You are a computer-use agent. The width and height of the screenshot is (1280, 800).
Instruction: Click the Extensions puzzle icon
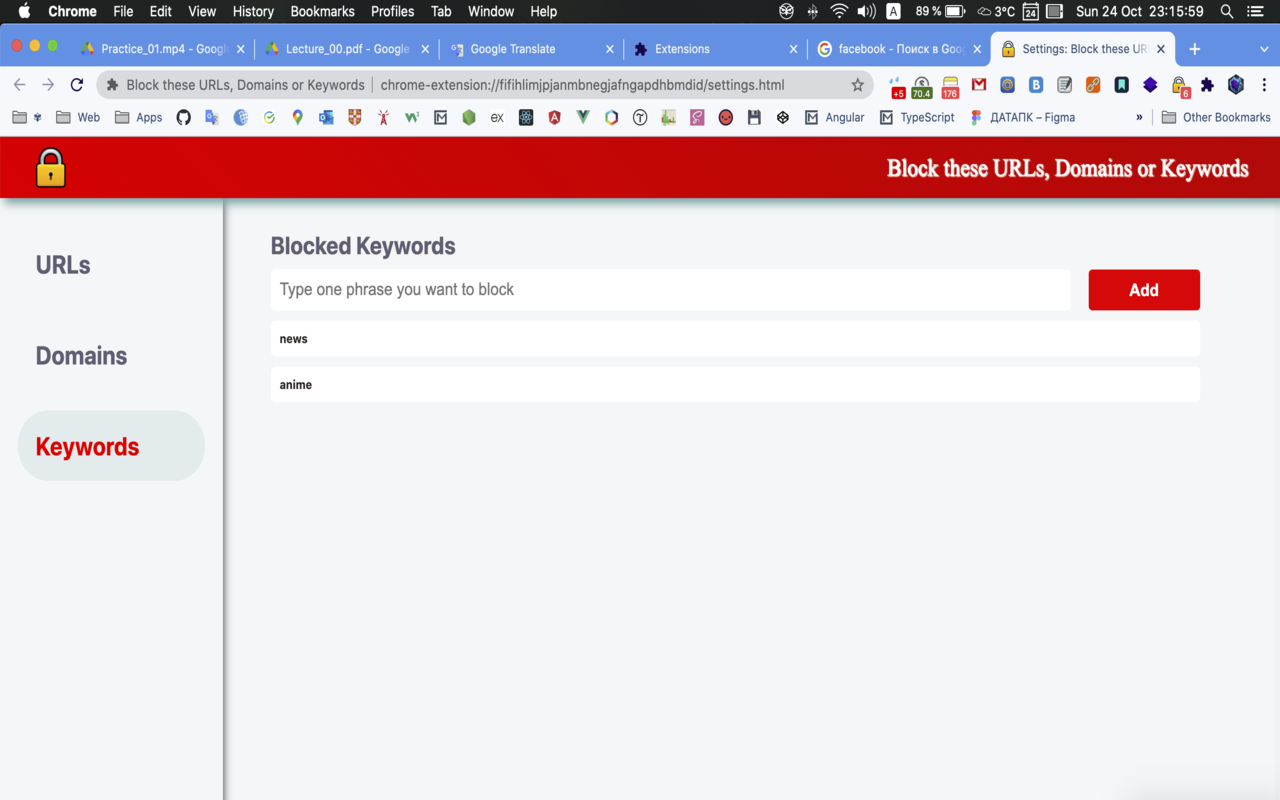tap(1207, 85)
